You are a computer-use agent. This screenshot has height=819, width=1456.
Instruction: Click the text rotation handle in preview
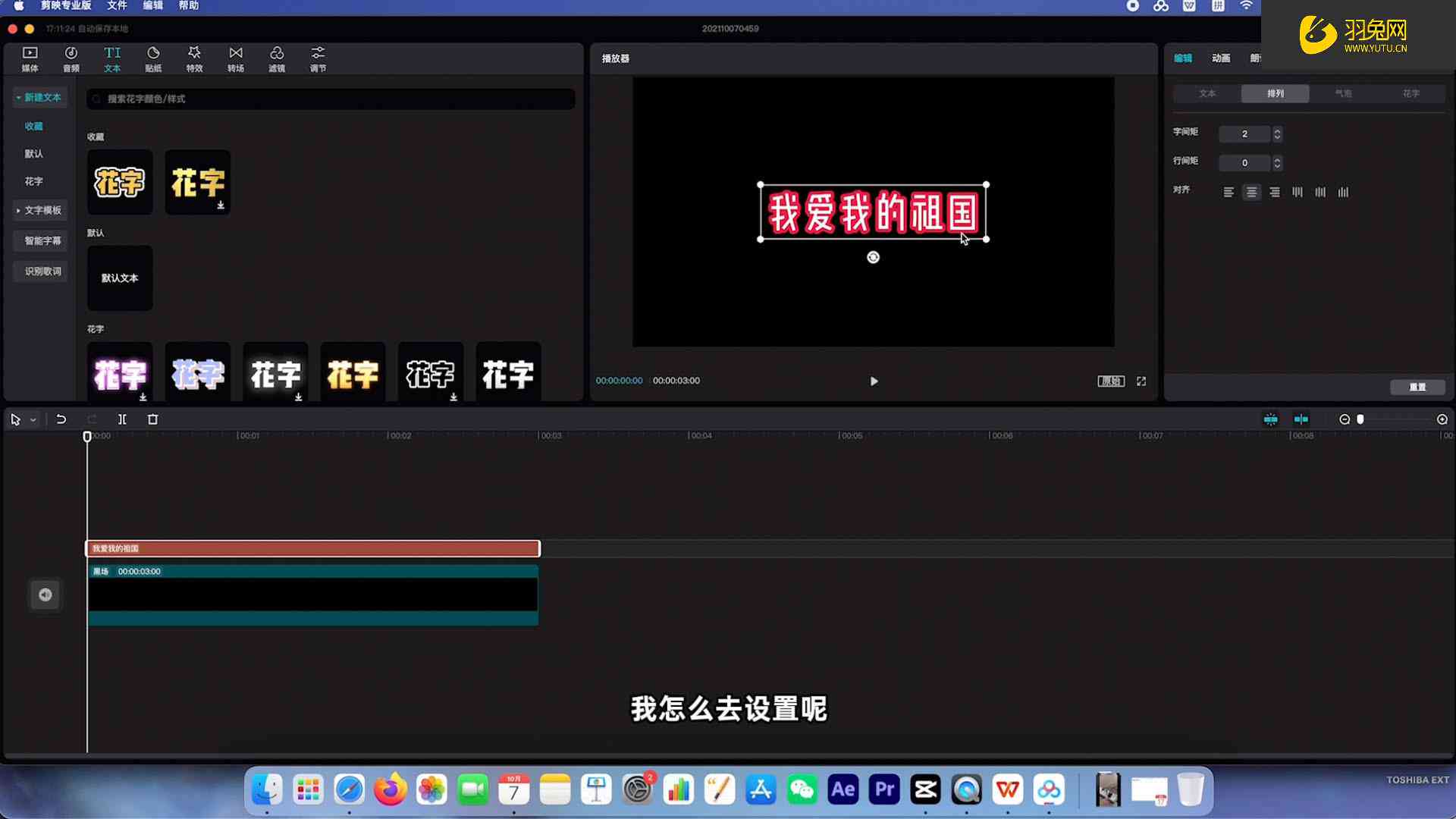point(873,258)
